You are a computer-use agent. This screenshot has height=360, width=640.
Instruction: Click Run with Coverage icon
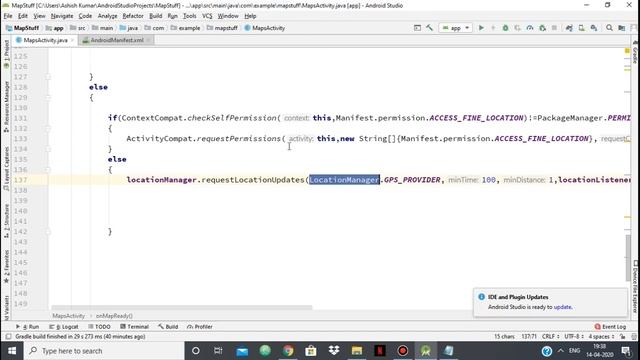click(518, 28)
